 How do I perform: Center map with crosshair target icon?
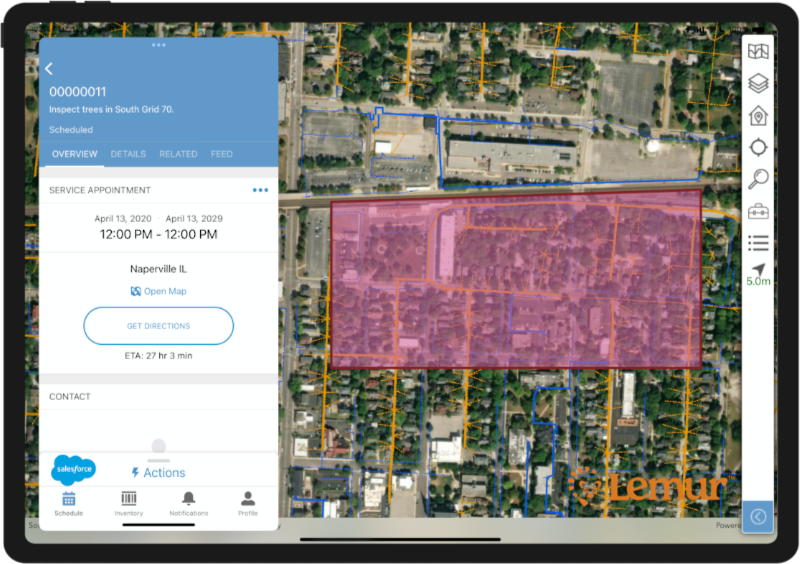click(758, 147)
